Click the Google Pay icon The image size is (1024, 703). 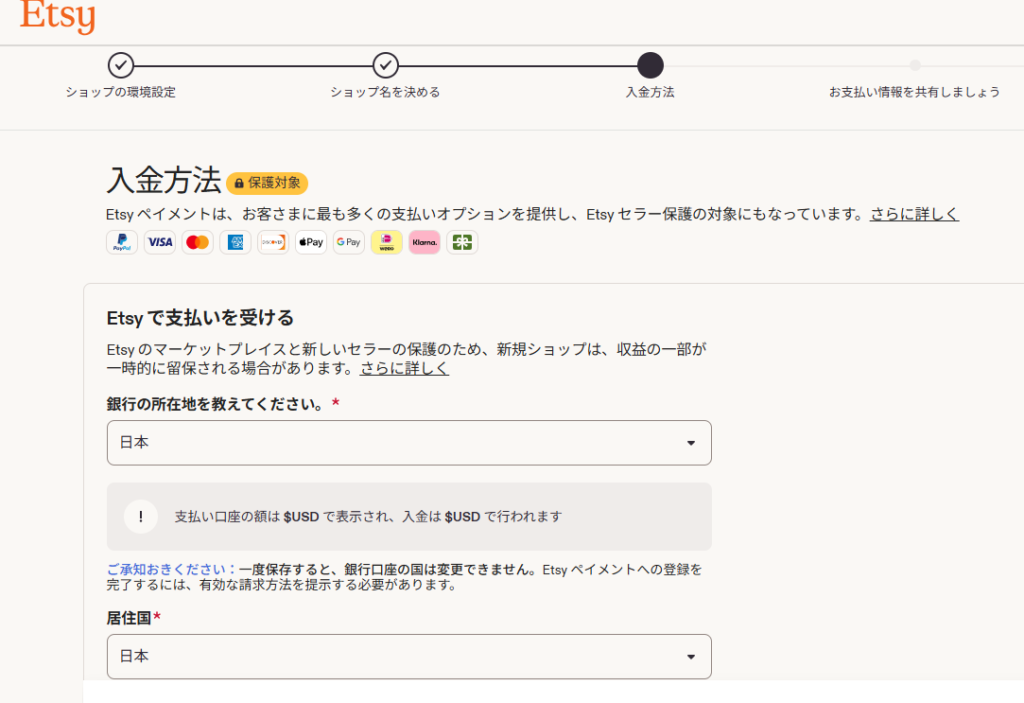pos(349,242)
